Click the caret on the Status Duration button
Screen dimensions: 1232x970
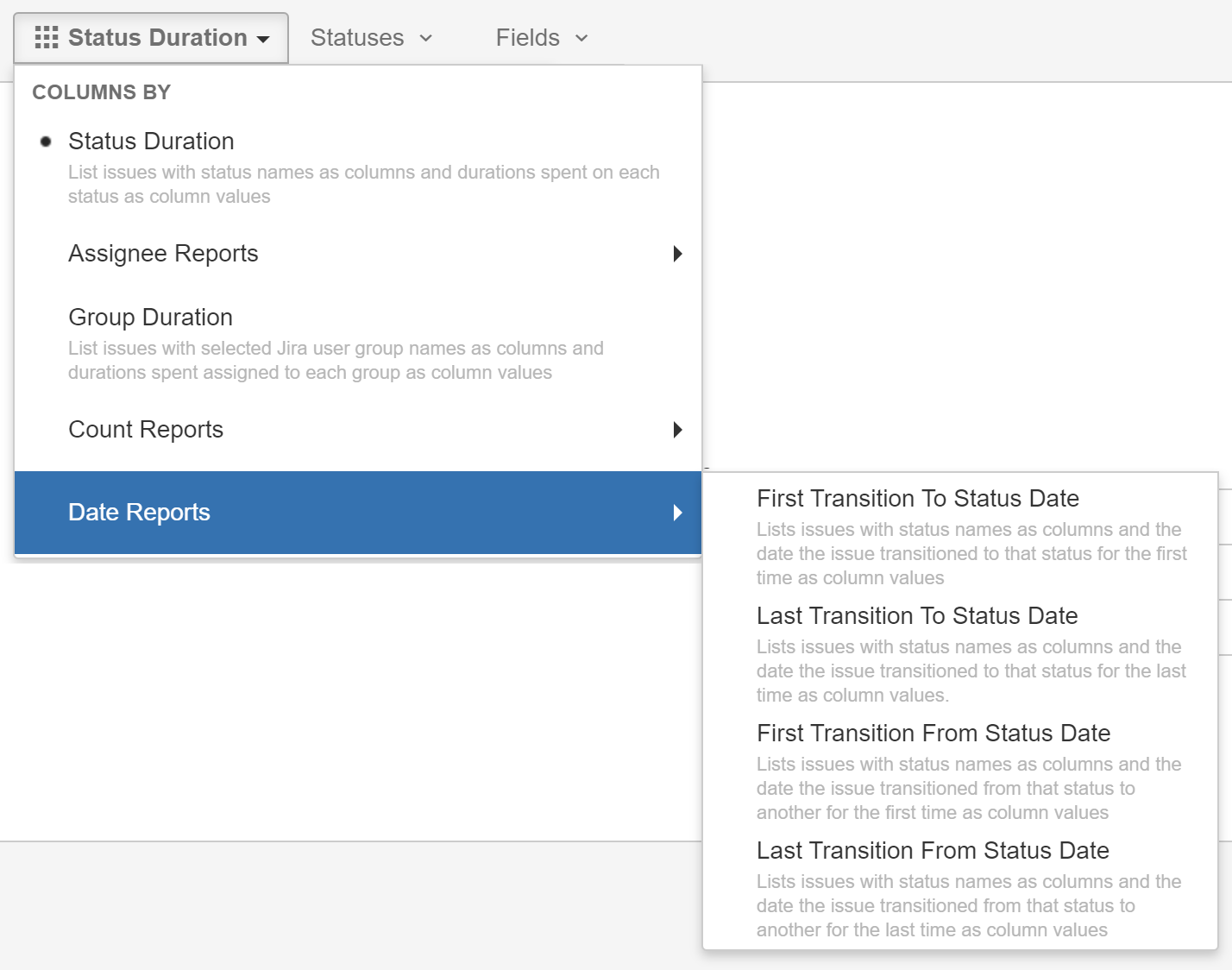pos(263,39)
